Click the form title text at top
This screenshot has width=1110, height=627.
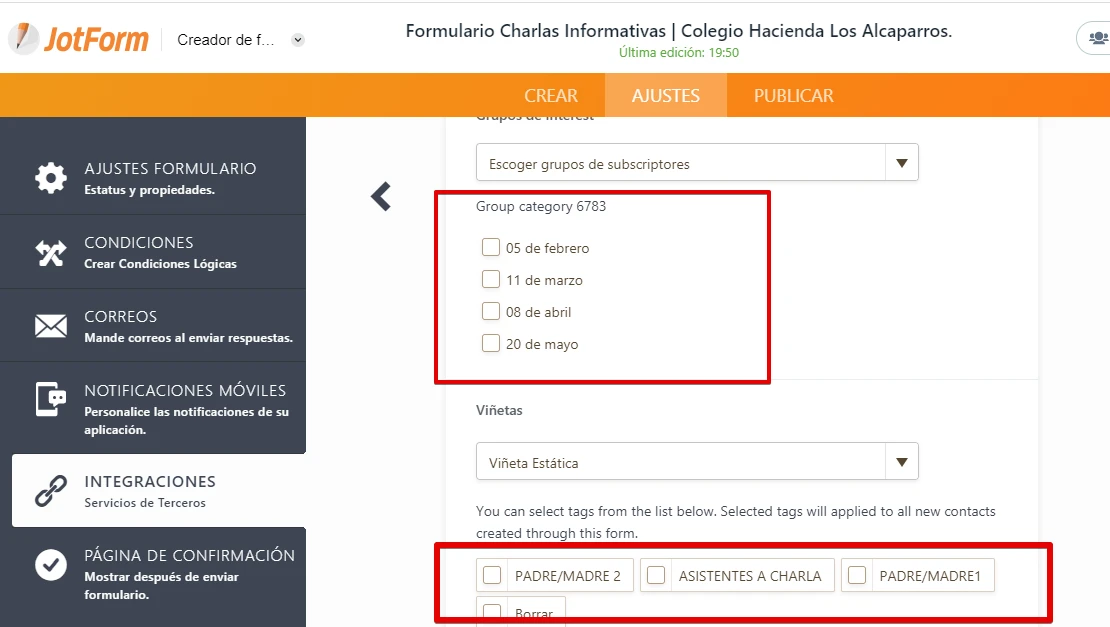(678, 31)
